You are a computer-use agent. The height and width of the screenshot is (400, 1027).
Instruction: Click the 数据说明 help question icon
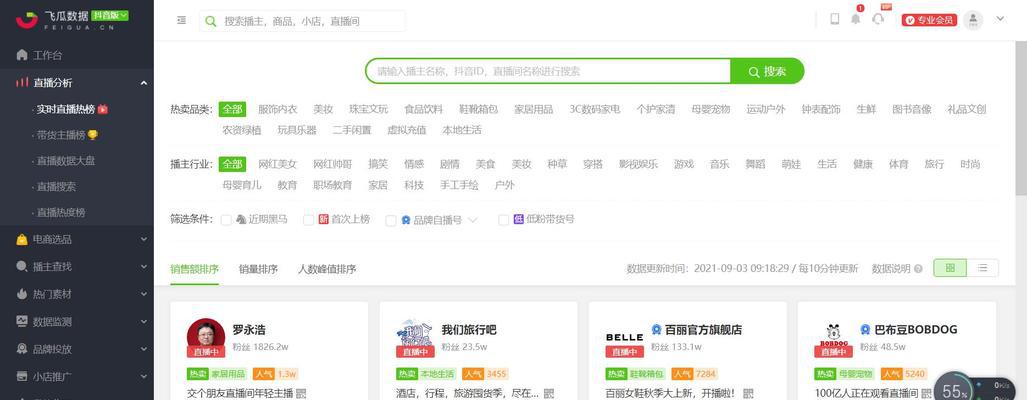pyautogui.click(x=918, y=269)
